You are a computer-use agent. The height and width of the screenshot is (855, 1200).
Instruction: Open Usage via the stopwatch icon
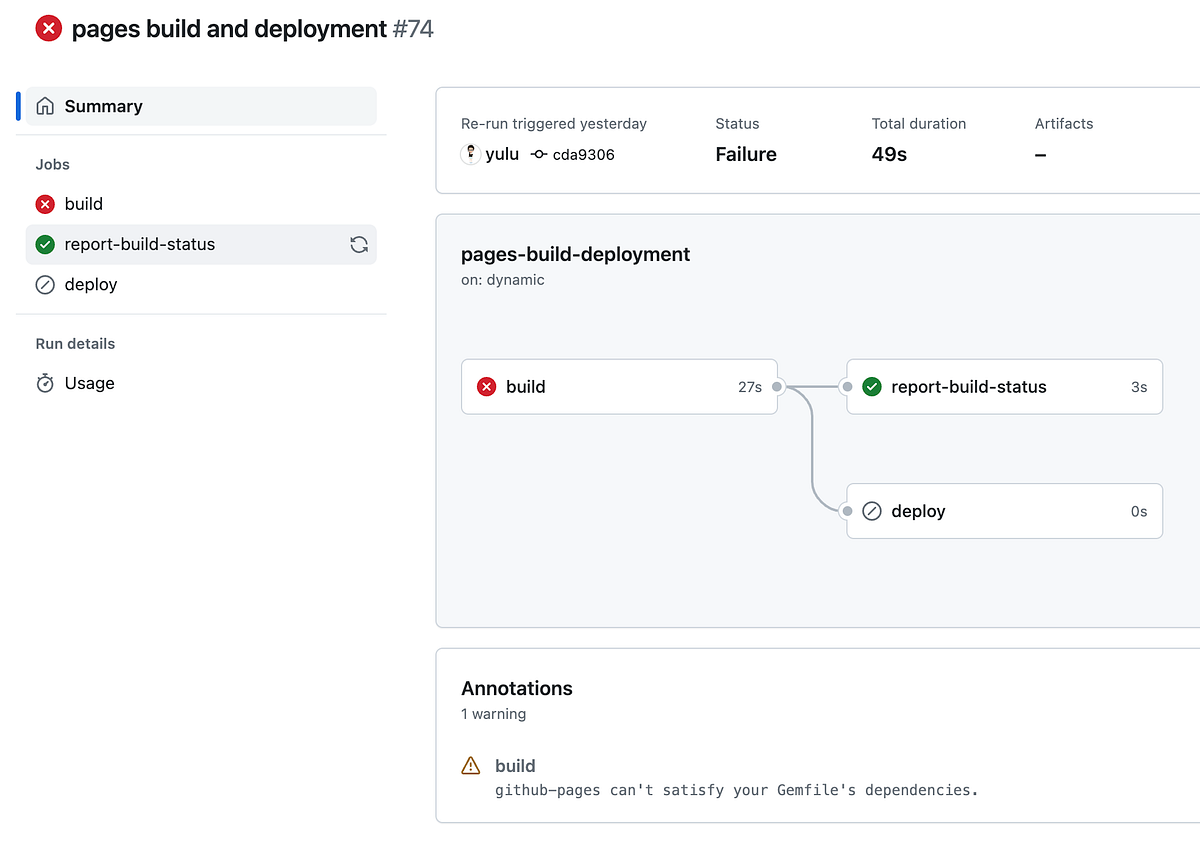(44, 383)
